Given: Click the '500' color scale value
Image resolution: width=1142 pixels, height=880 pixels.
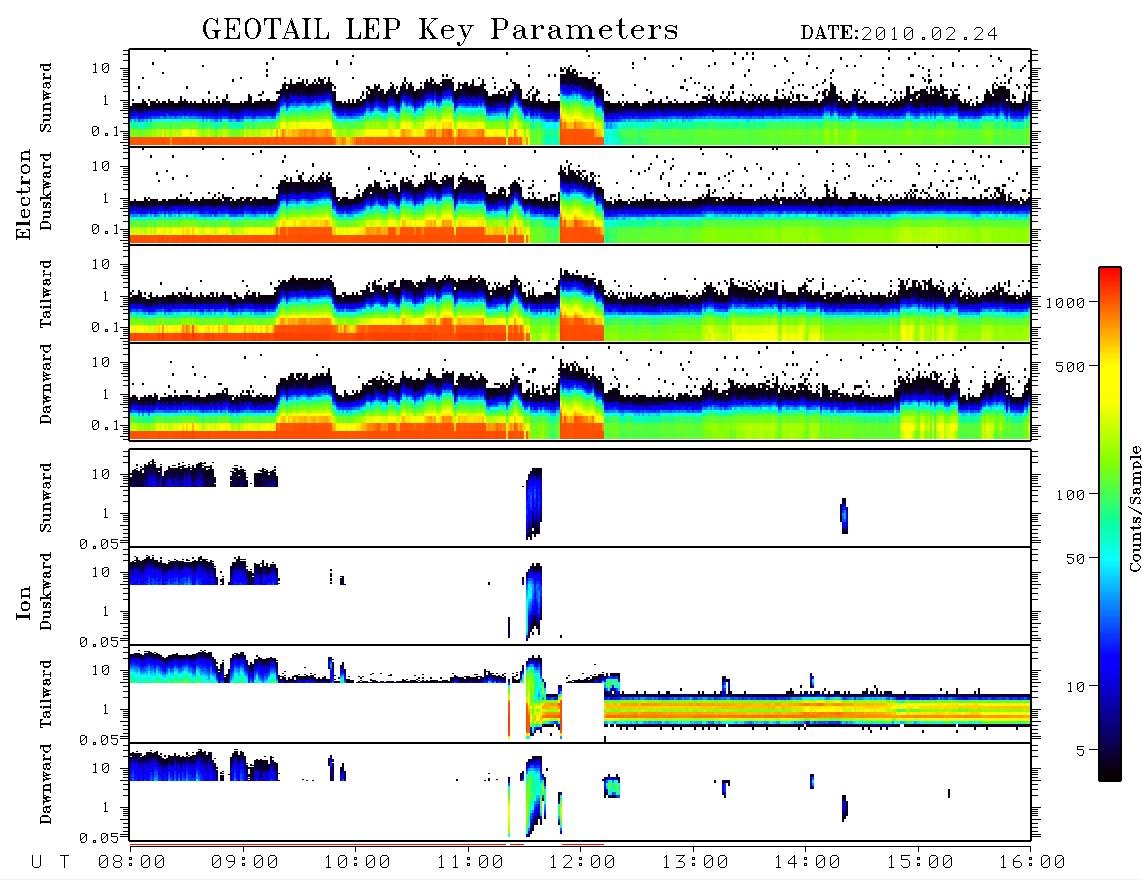Looking at the screenshot, I should coord(1070,366).
